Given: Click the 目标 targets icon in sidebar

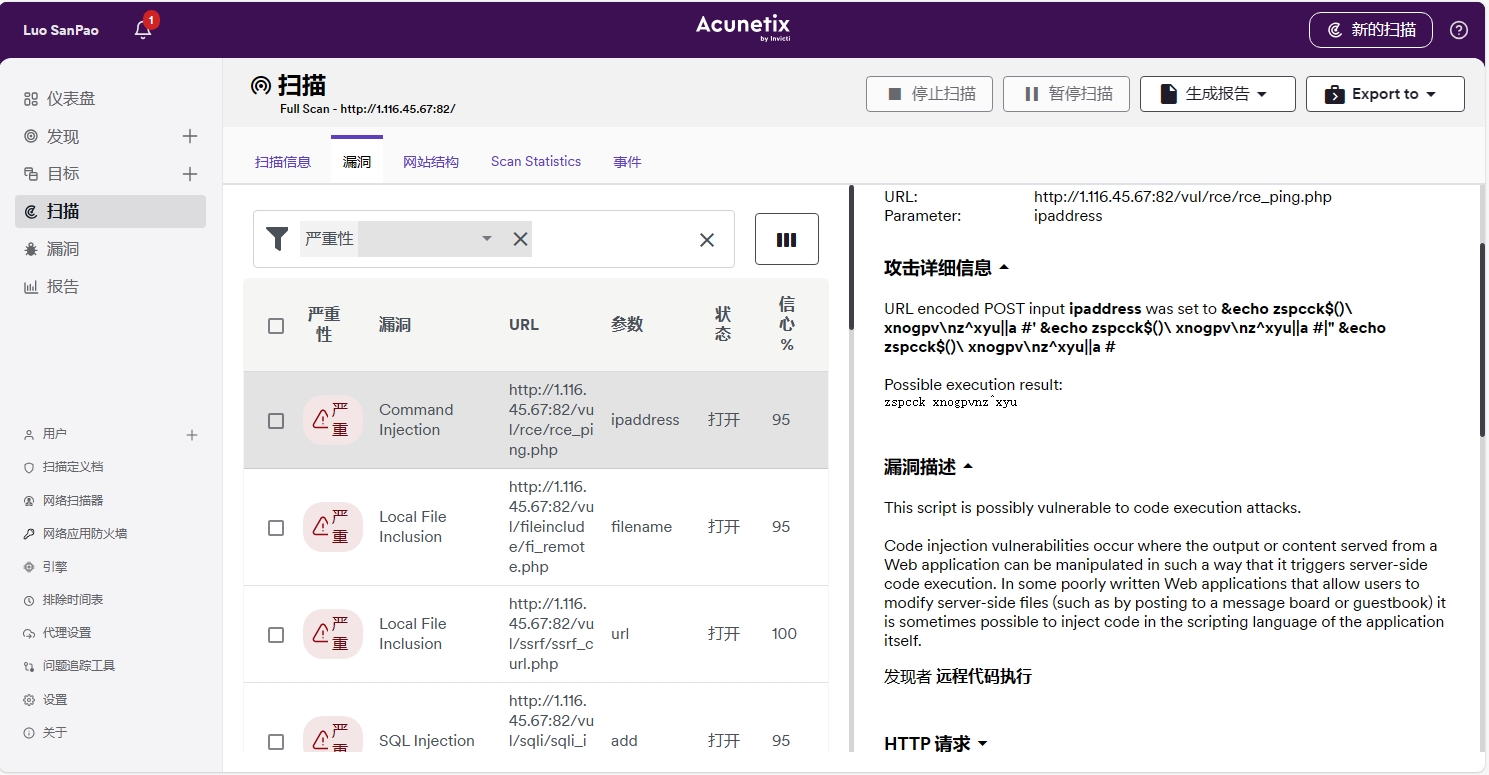Looking at the screenshot, I should (31, 174).
